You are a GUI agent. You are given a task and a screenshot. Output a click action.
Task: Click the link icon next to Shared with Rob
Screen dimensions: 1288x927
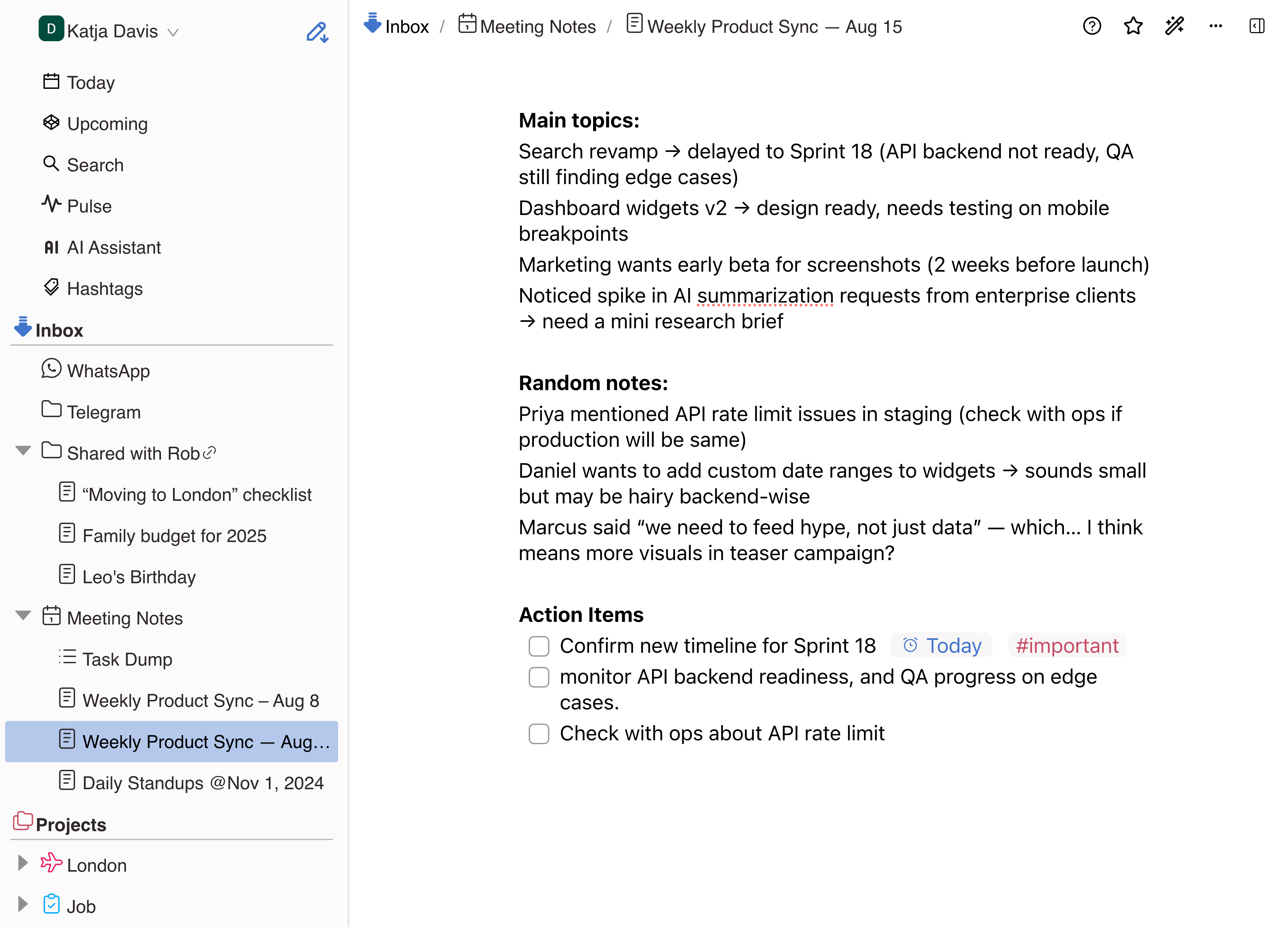(210, 453)
